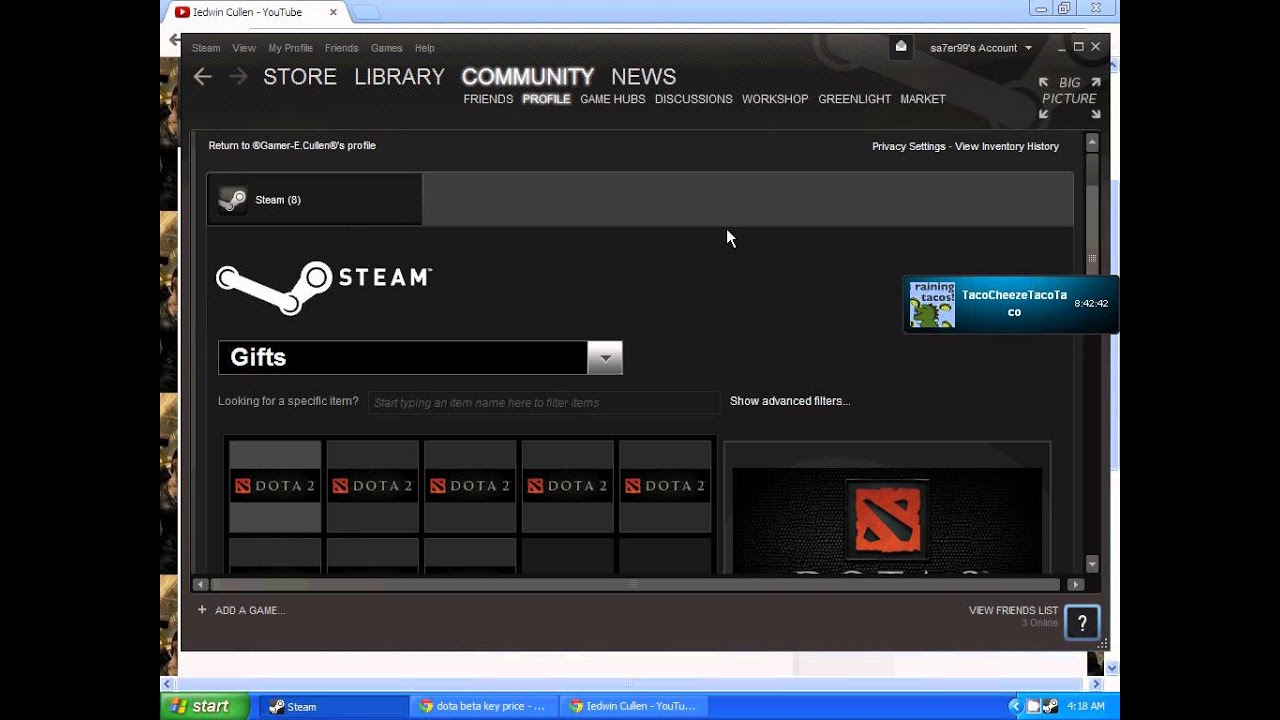Open the View menu
Image resolution: width=1280 pixels, height=720 pixels.
coord(244,48)
